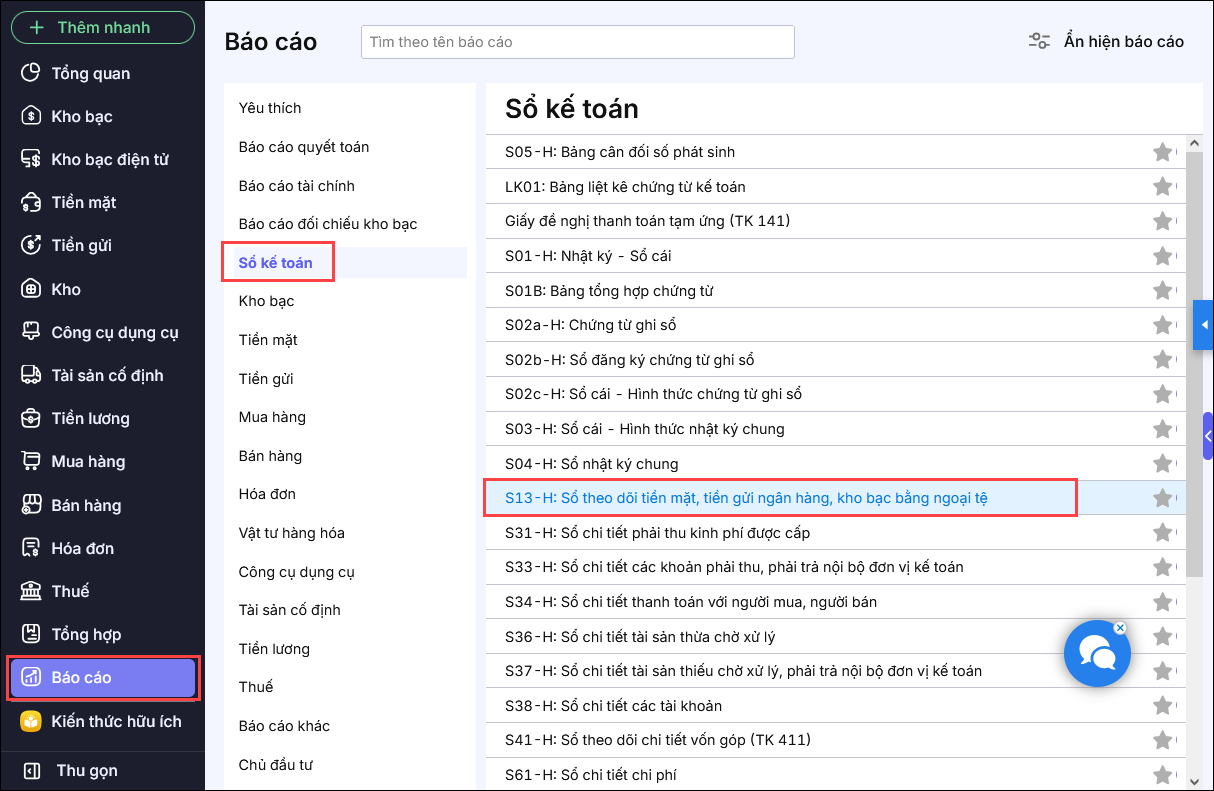Click the Mua hàng cart icon
Viewport: 1214px width, 791px height.
32,461
